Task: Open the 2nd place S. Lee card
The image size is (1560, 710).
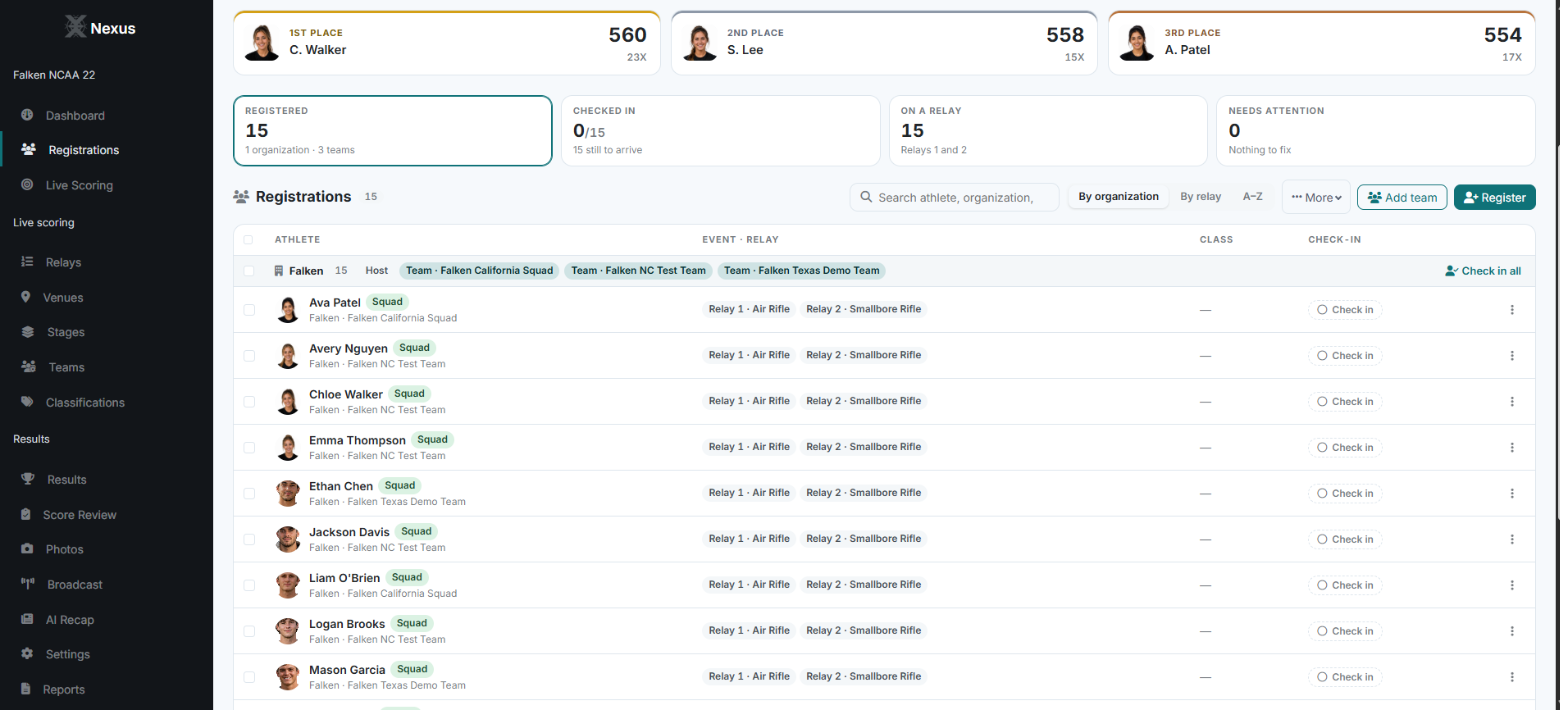Action: click(884, 43)
